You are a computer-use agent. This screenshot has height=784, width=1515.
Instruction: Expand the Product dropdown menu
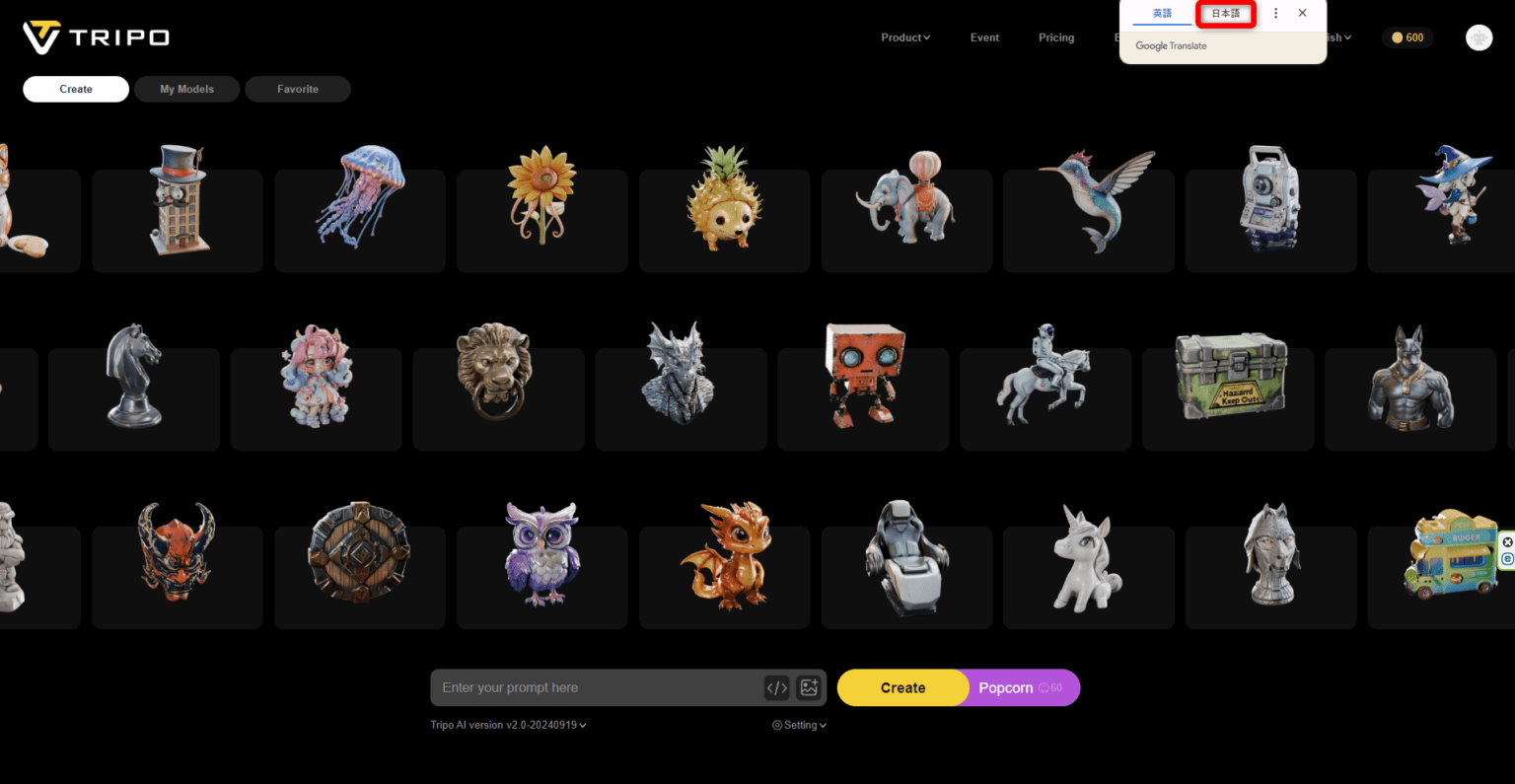tap(904, 37)
